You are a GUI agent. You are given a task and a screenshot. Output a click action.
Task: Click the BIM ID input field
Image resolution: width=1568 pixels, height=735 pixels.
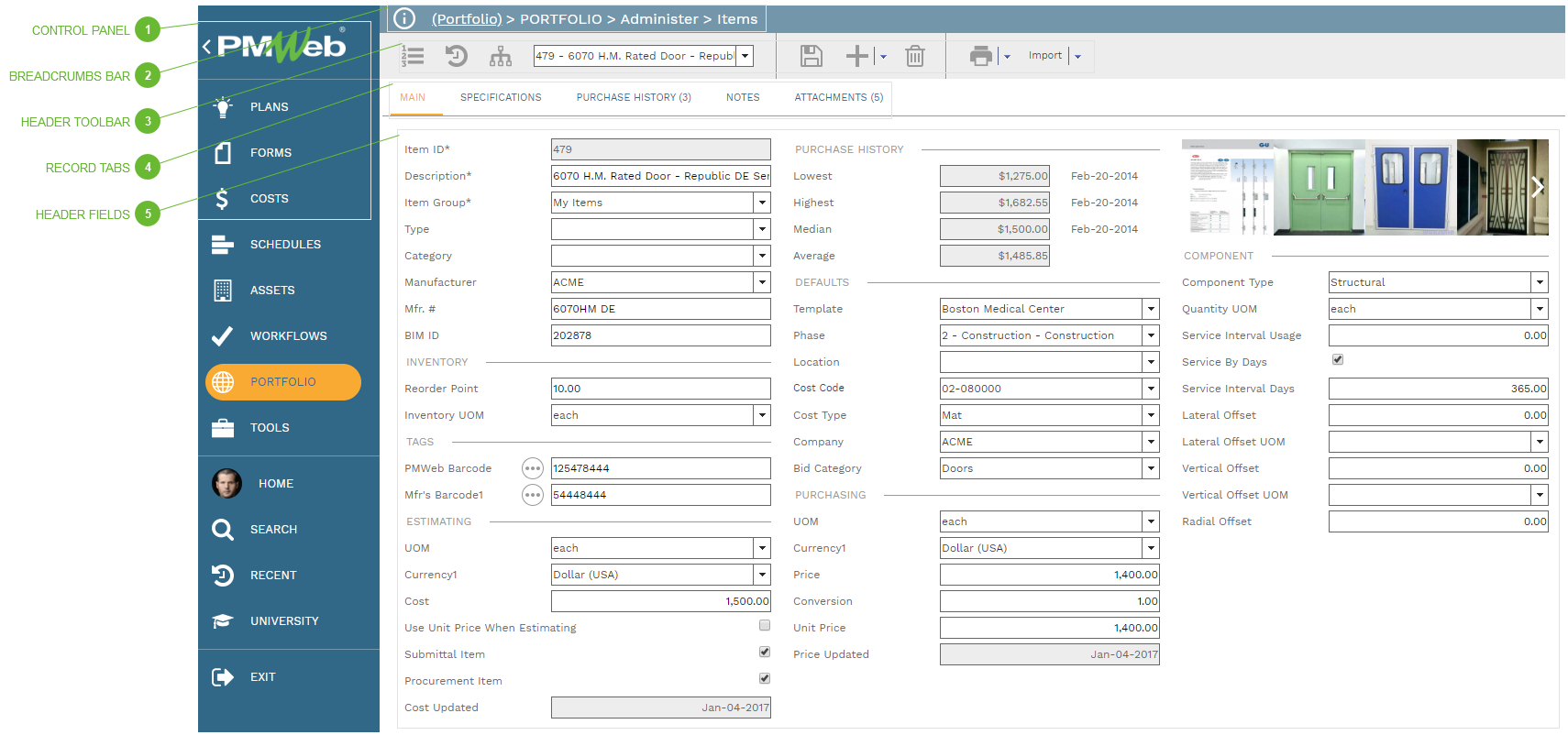pyautogui.click(x=661, y=335)
